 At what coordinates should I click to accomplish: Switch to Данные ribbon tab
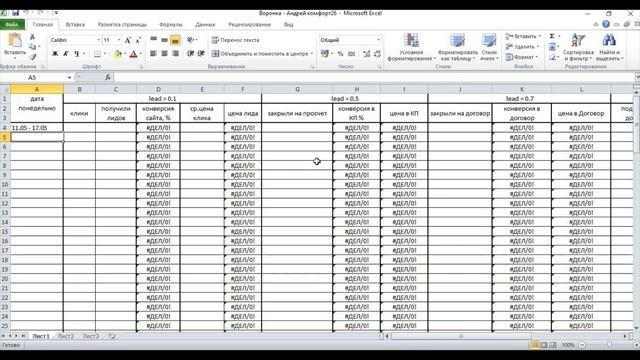pos(205,24)
